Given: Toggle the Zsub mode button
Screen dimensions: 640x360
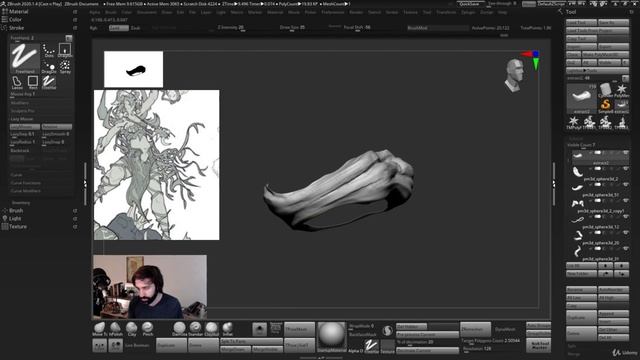Looking at the screenshot, I should (x=136, y=28).
